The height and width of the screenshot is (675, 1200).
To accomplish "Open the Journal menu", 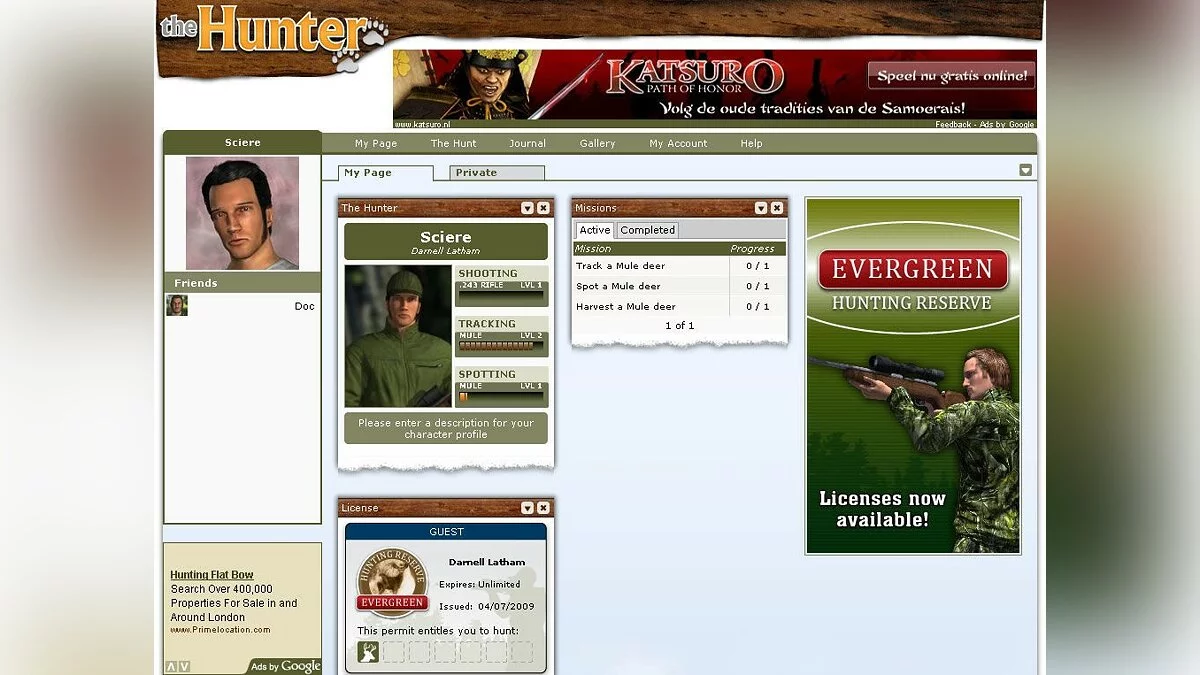I will 527,144.
